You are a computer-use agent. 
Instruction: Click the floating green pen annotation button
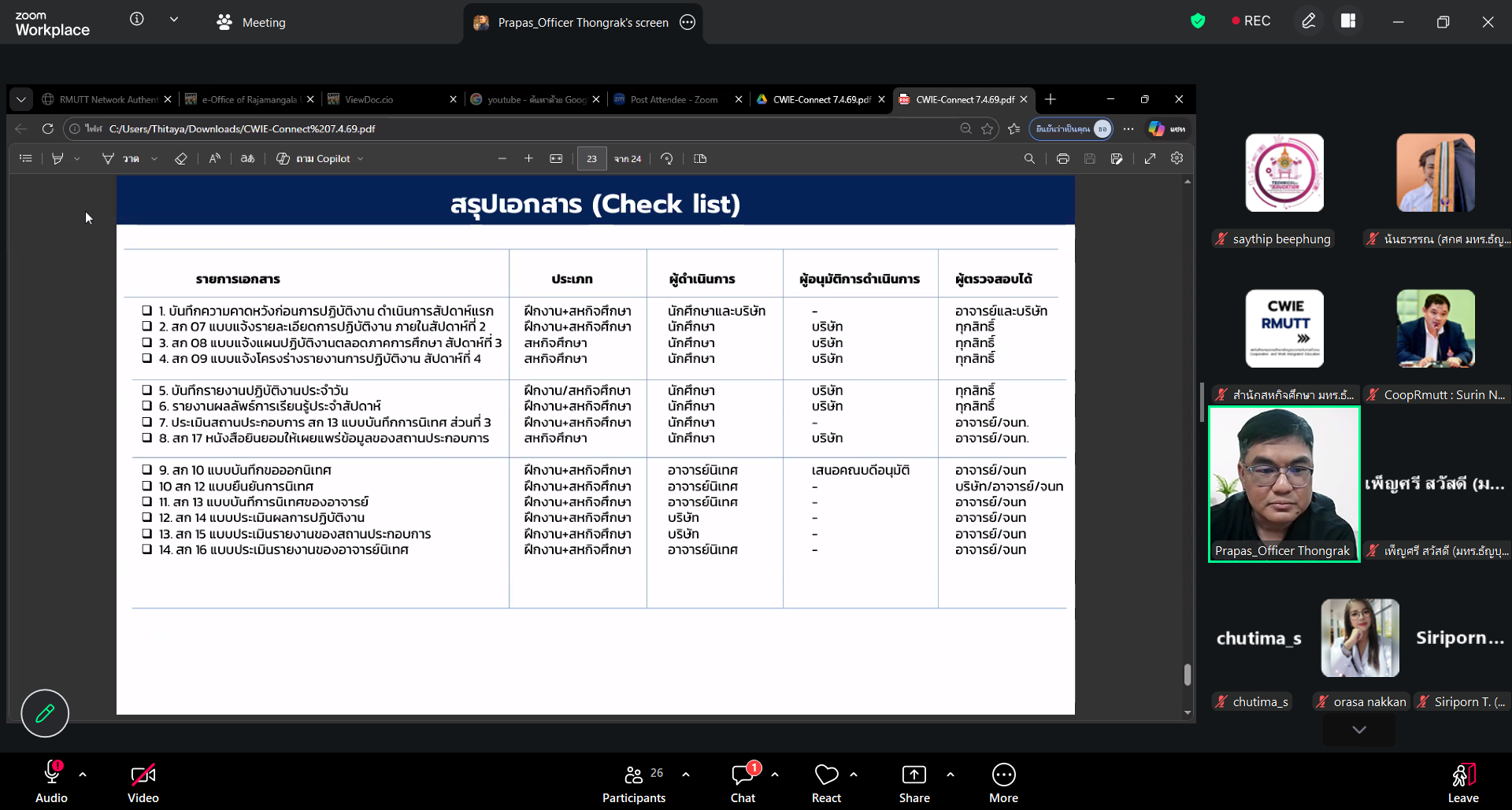click(45, 713)
